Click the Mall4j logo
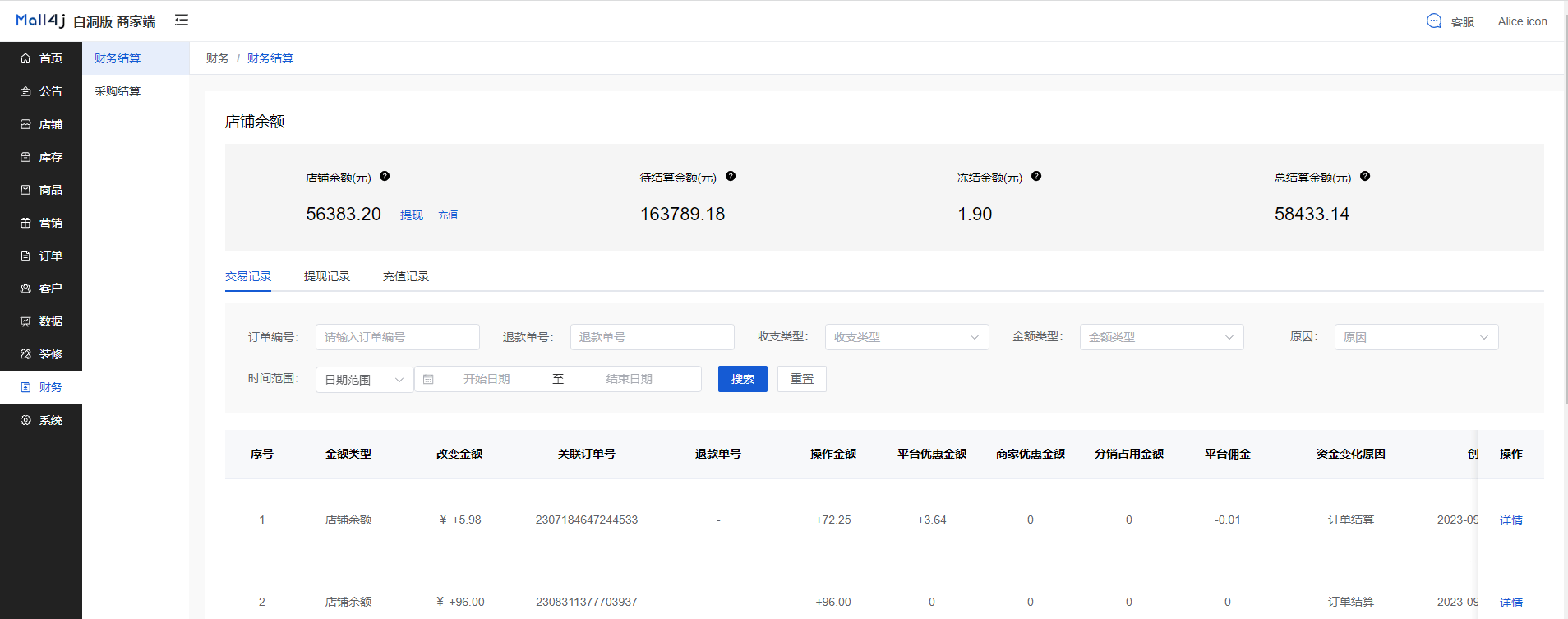 tap(40, 20)
